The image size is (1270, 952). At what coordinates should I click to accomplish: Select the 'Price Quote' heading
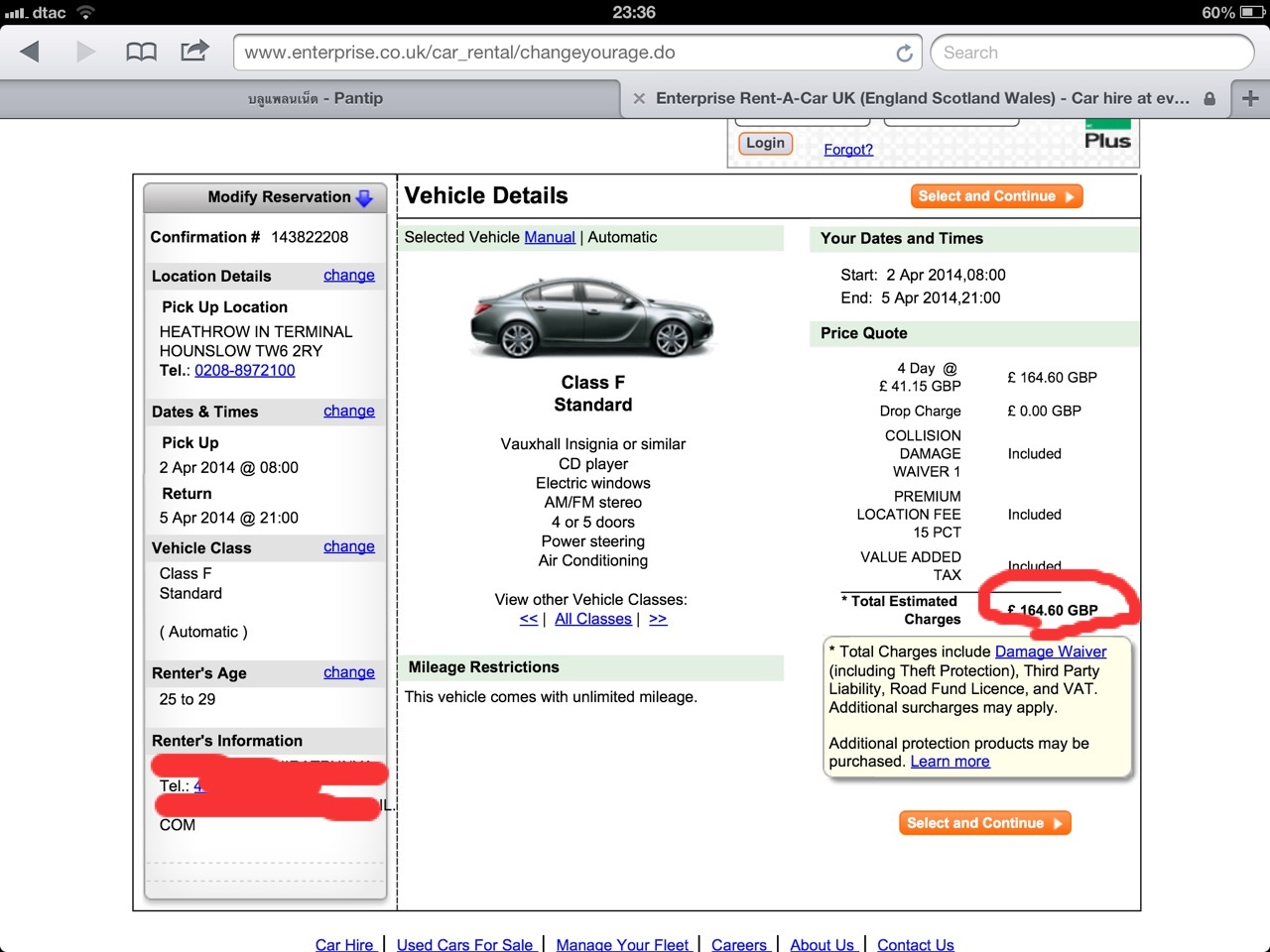(x=864, y=333)
